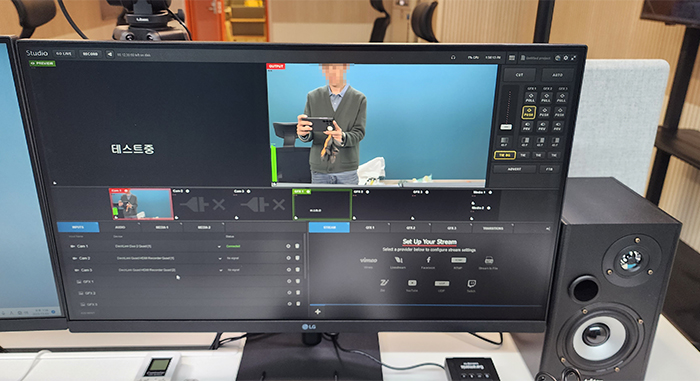
Task: Toggle Cam 2 input visibility eye icon
Action: click(288, 258)
